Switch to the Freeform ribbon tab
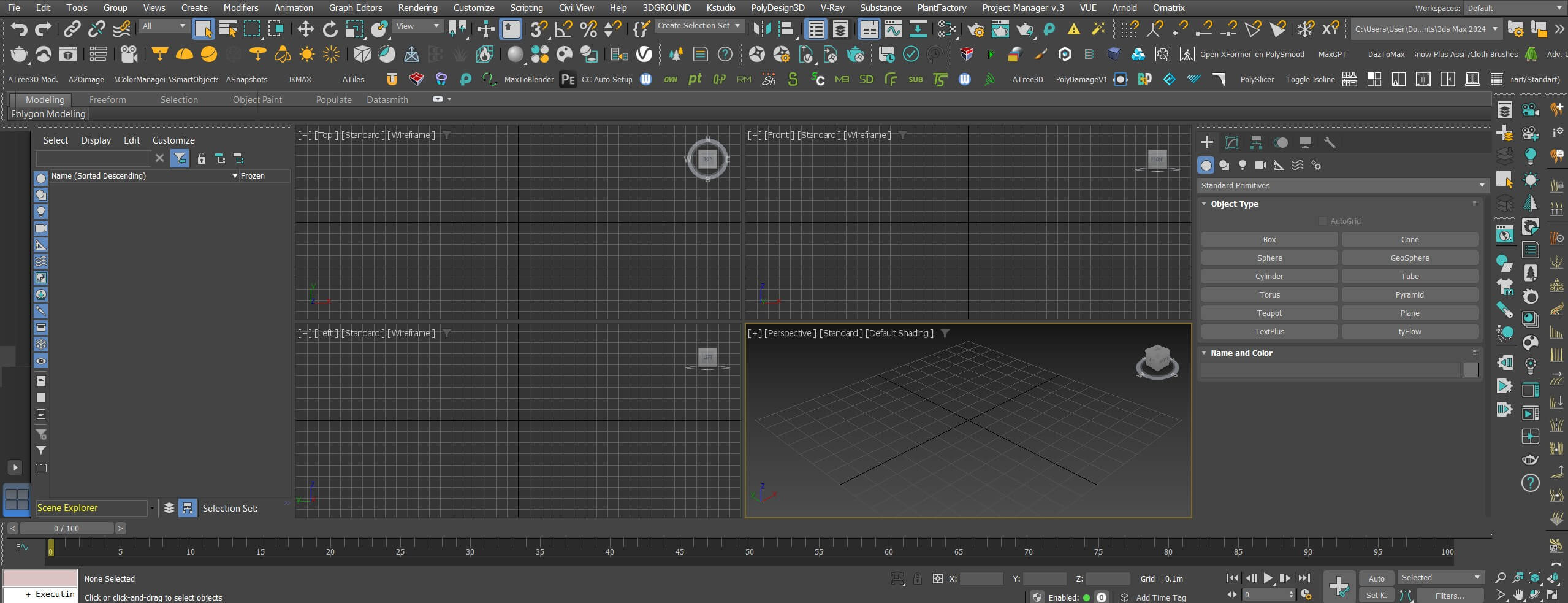Image resolution: width=1568 pixels, height=603 pixels. click(x=107, y=99)
